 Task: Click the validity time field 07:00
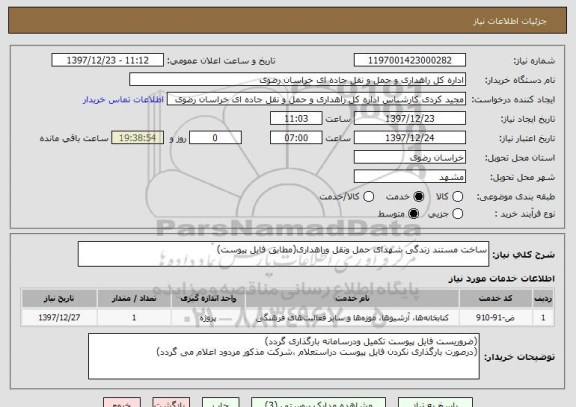[296, 138]
